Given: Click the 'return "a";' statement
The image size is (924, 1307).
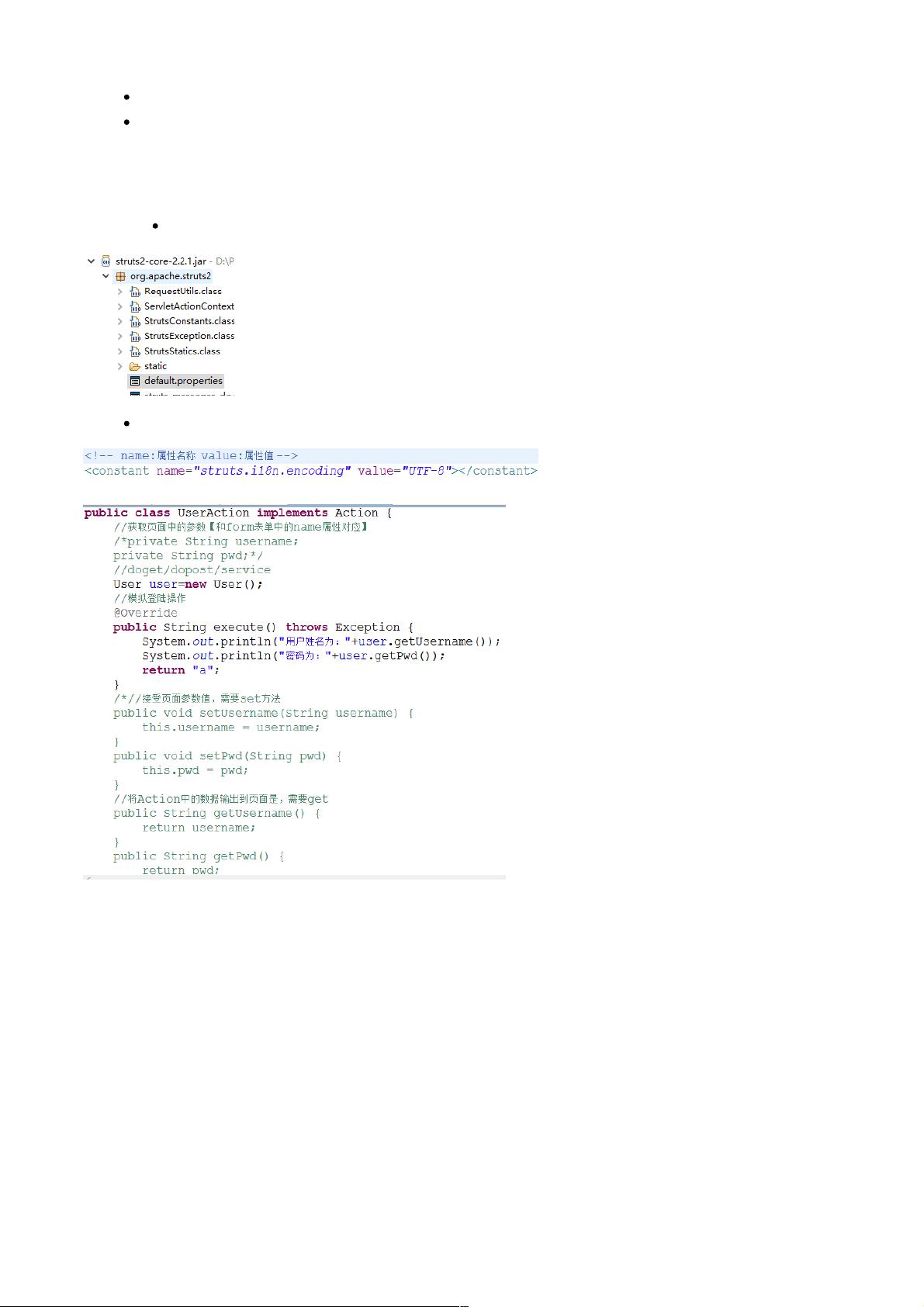Looking at the screenshot, I should (181, 670).
